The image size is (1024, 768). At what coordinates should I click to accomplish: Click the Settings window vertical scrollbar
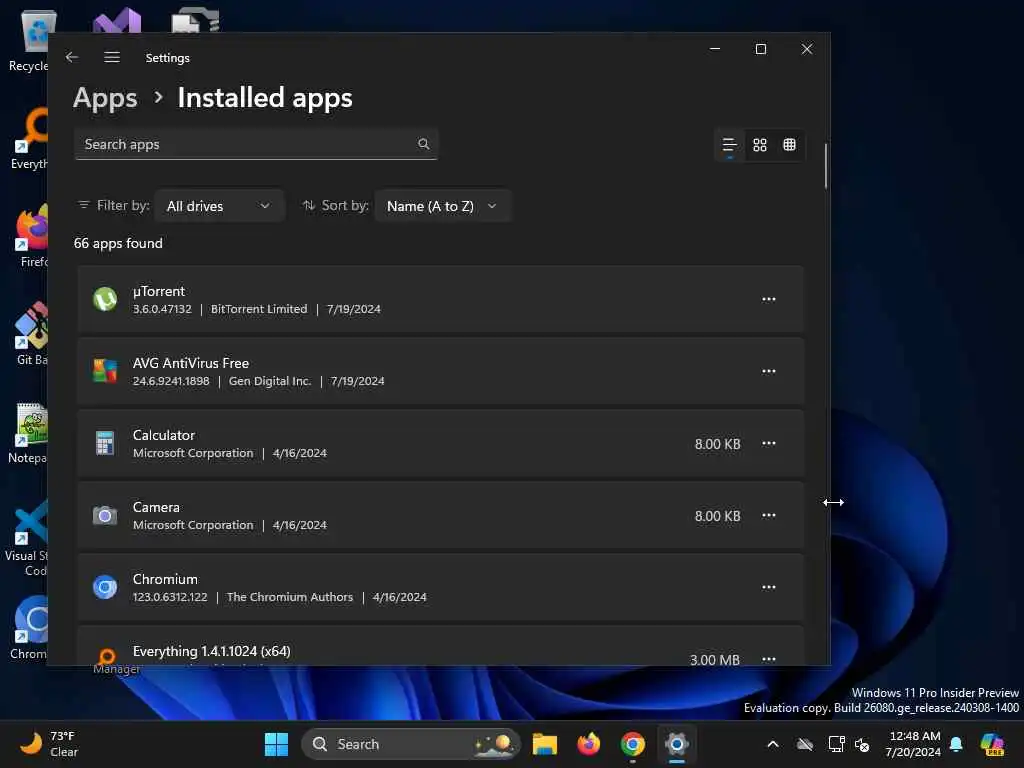point(825,167)
